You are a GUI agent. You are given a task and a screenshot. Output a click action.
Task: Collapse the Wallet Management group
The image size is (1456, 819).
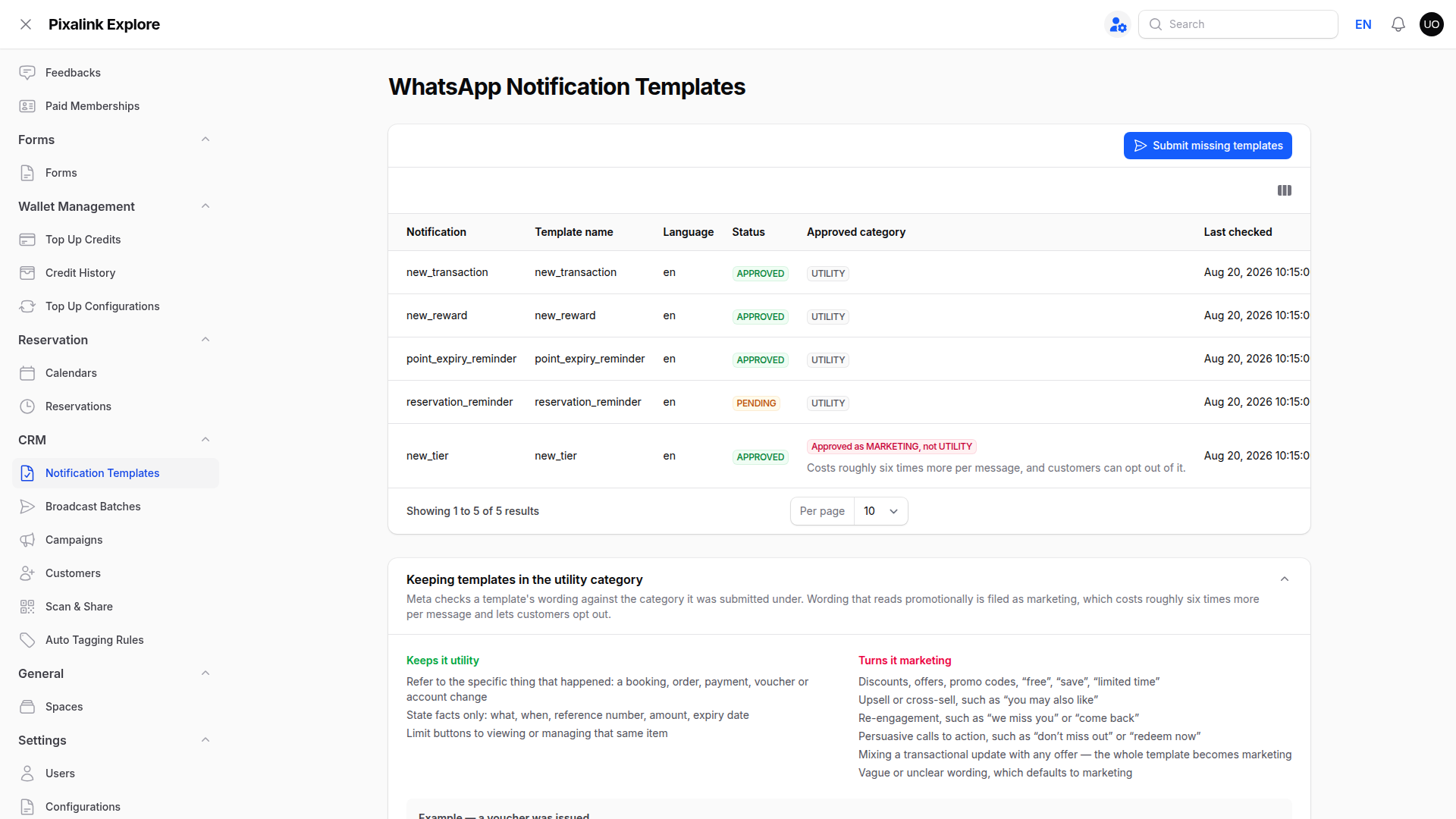coord(206,206)
